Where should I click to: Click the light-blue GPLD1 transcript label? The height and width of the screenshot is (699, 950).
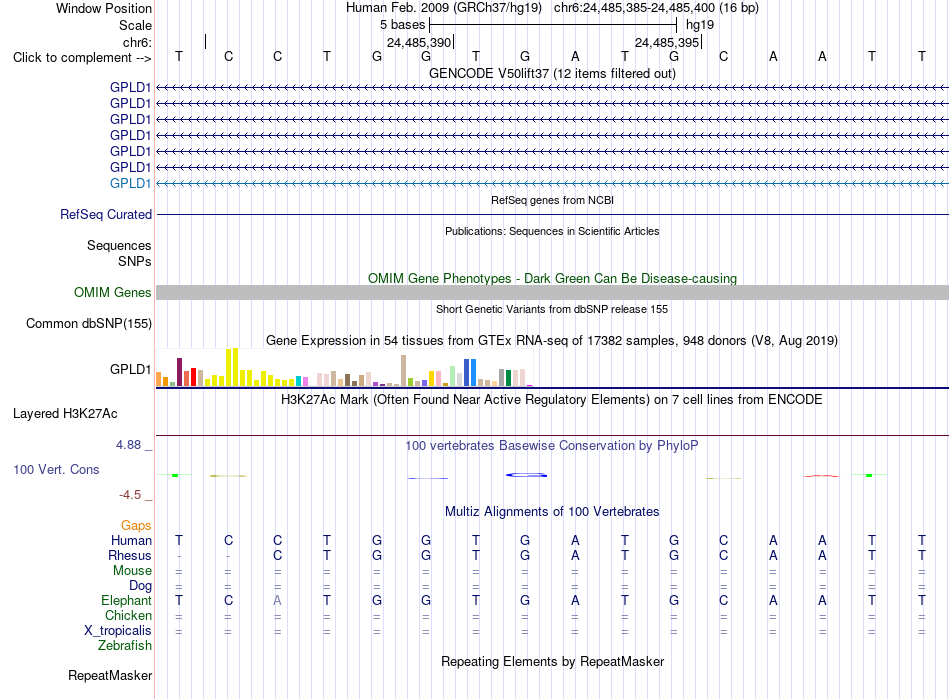coord(130,184)
